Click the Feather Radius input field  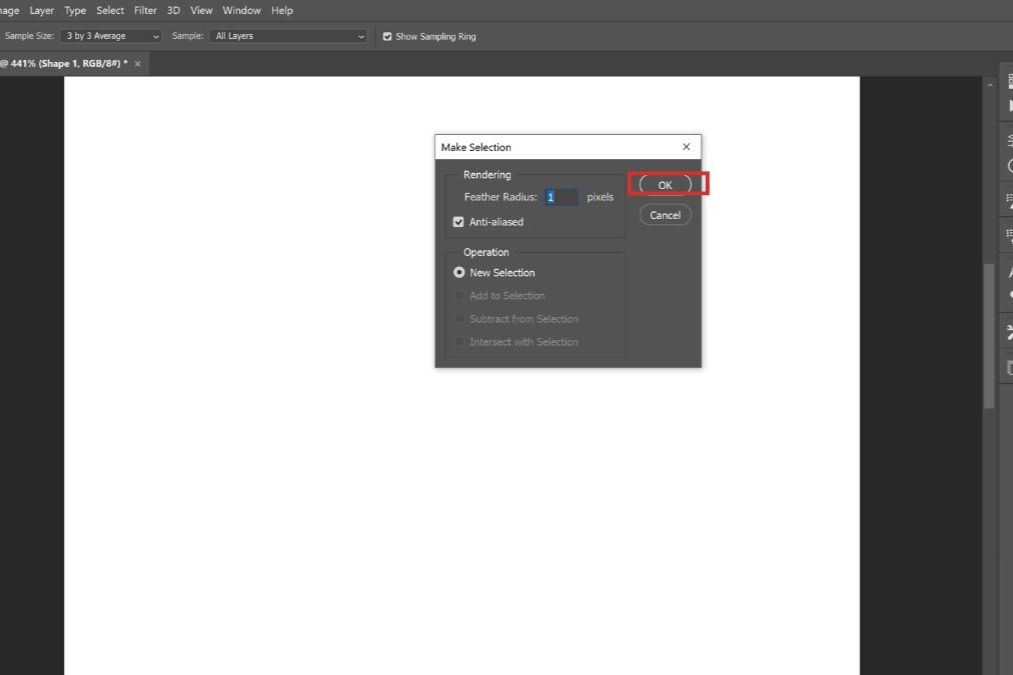[x=561, y=197]
